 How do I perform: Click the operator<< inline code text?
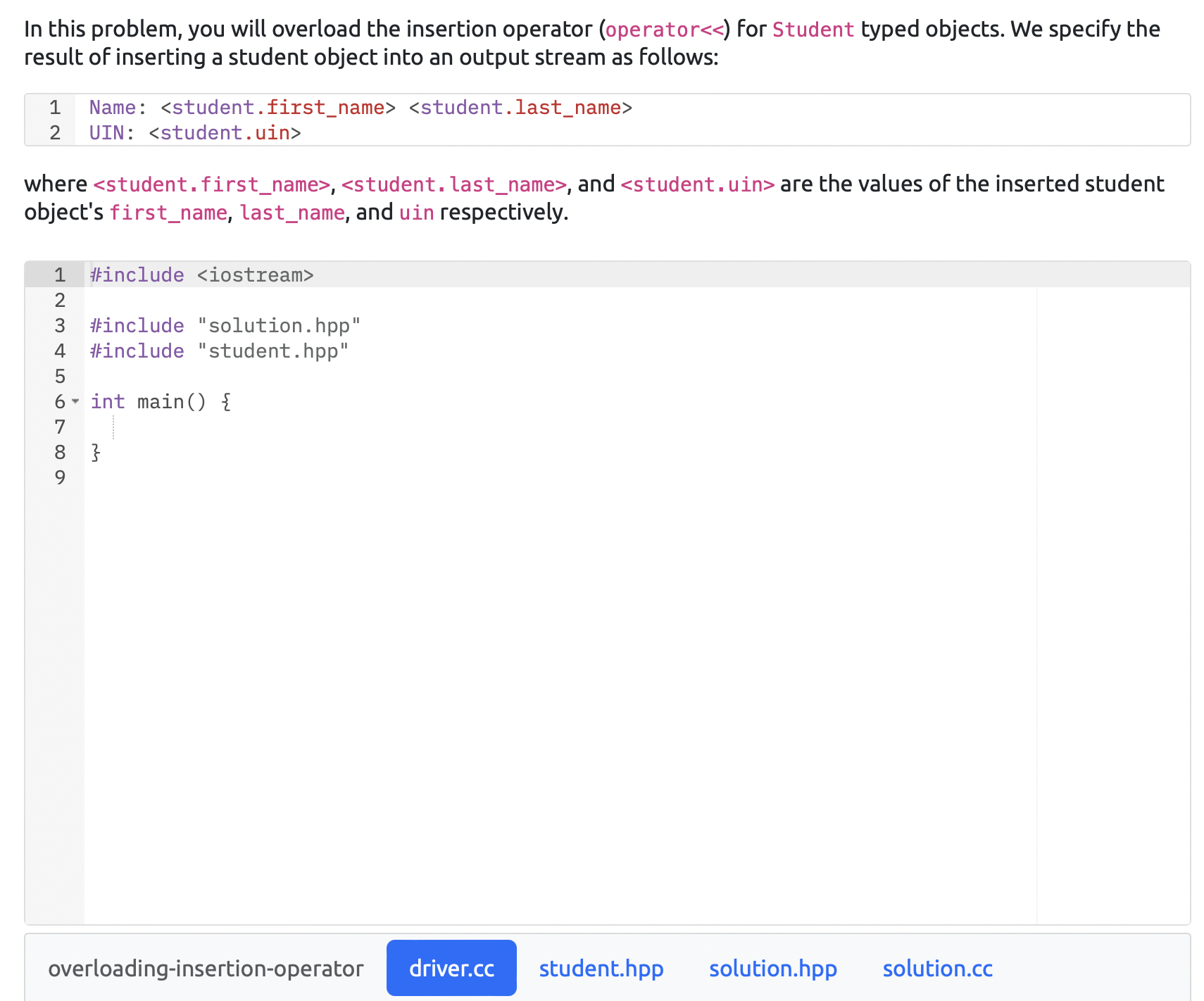[667, 29]
